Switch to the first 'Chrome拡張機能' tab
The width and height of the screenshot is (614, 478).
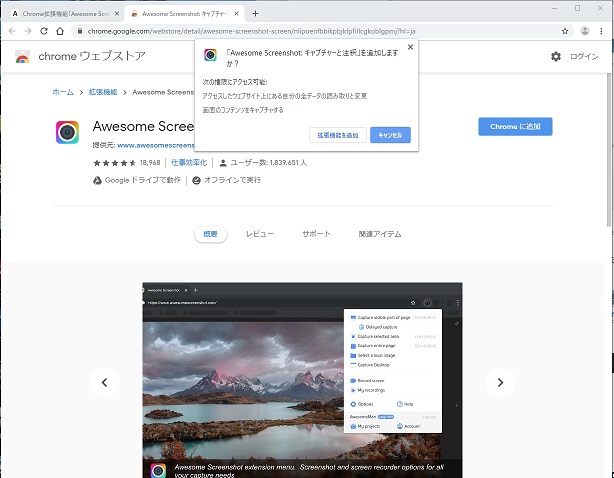pos(63,13)
